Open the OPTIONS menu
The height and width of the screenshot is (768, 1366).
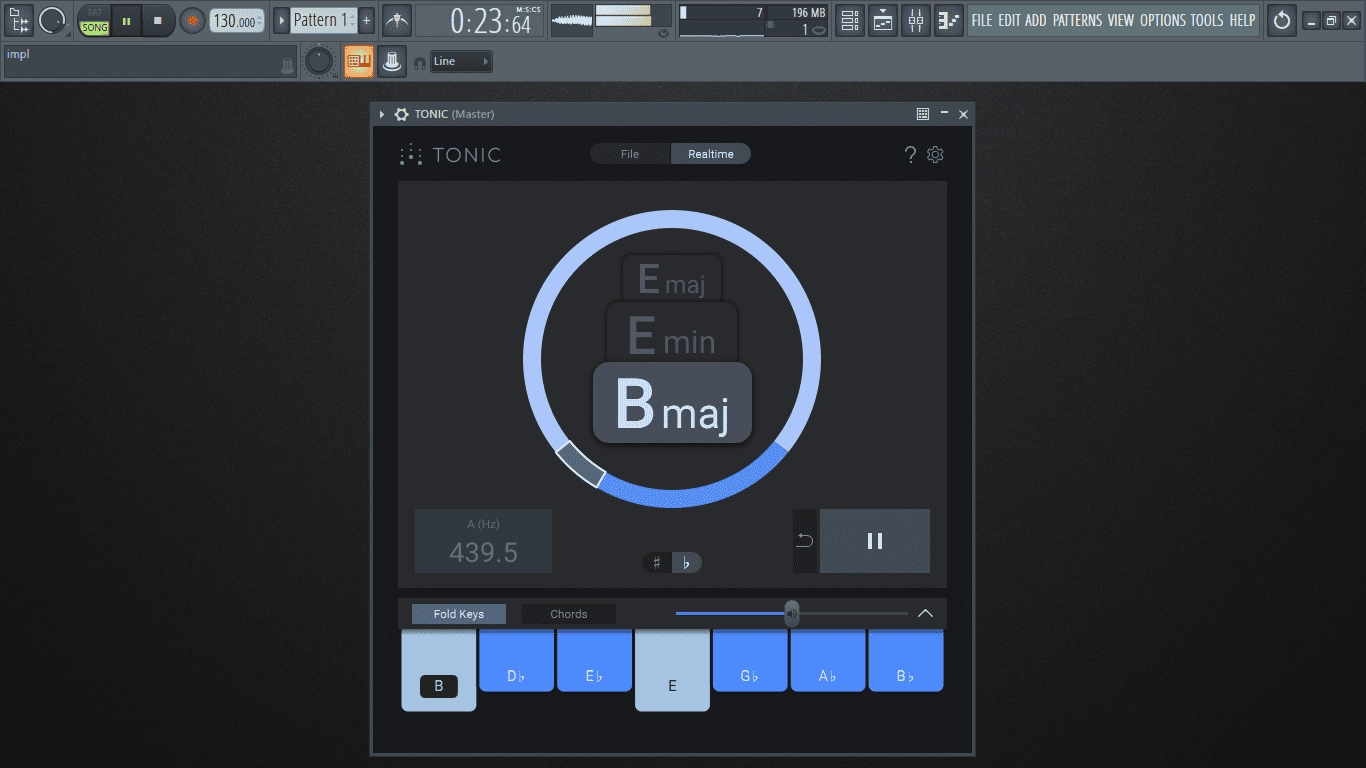1163,20
